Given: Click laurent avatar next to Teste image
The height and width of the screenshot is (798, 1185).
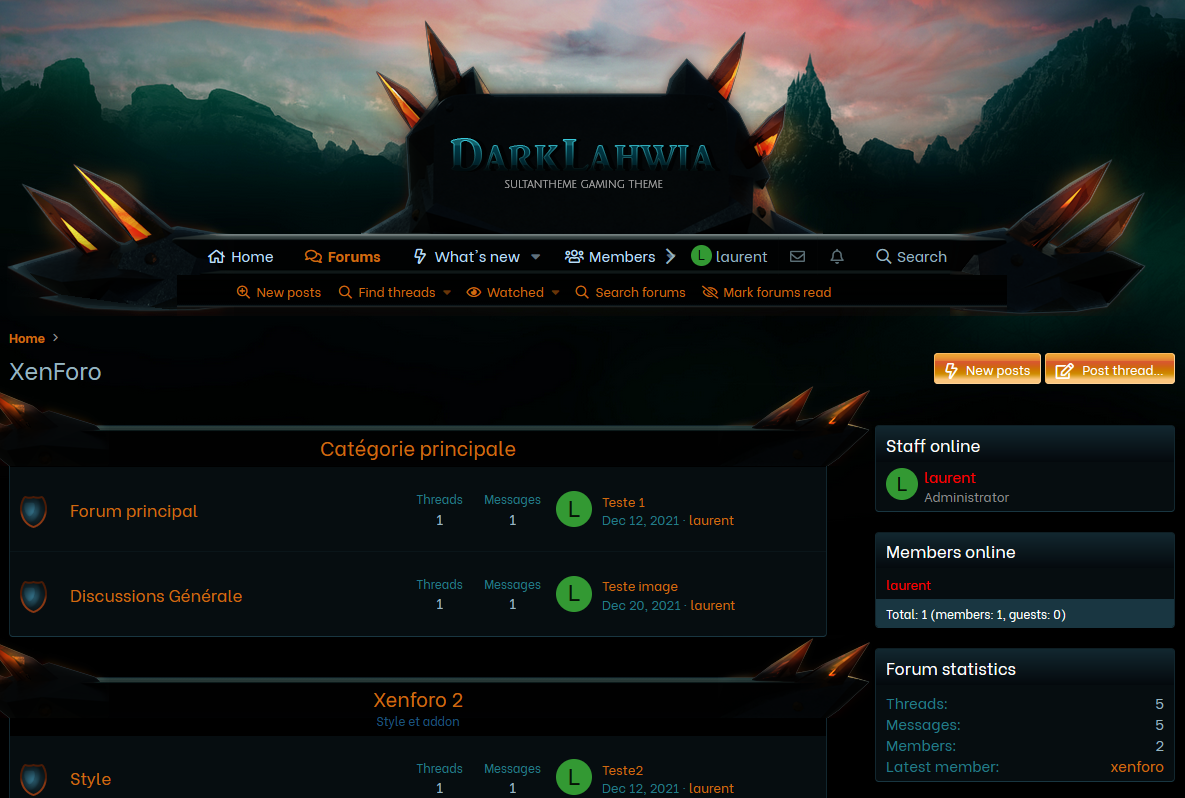Looking at the screenshot, I should [574, 594].
